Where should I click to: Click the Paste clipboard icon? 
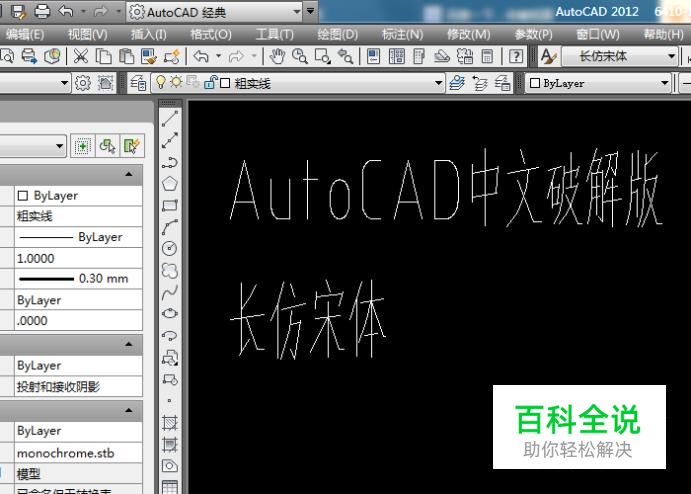tap(126, 56)
